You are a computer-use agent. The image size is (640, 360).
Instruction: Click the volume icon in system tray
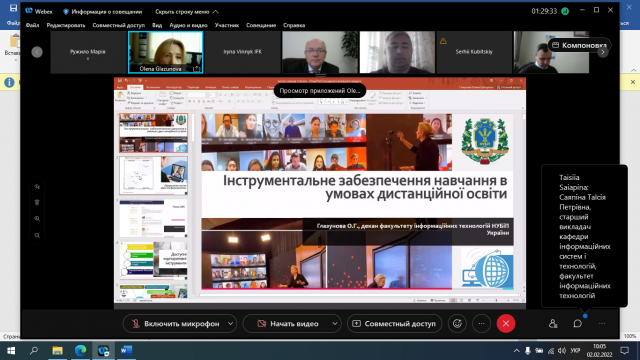coord(562,351)
